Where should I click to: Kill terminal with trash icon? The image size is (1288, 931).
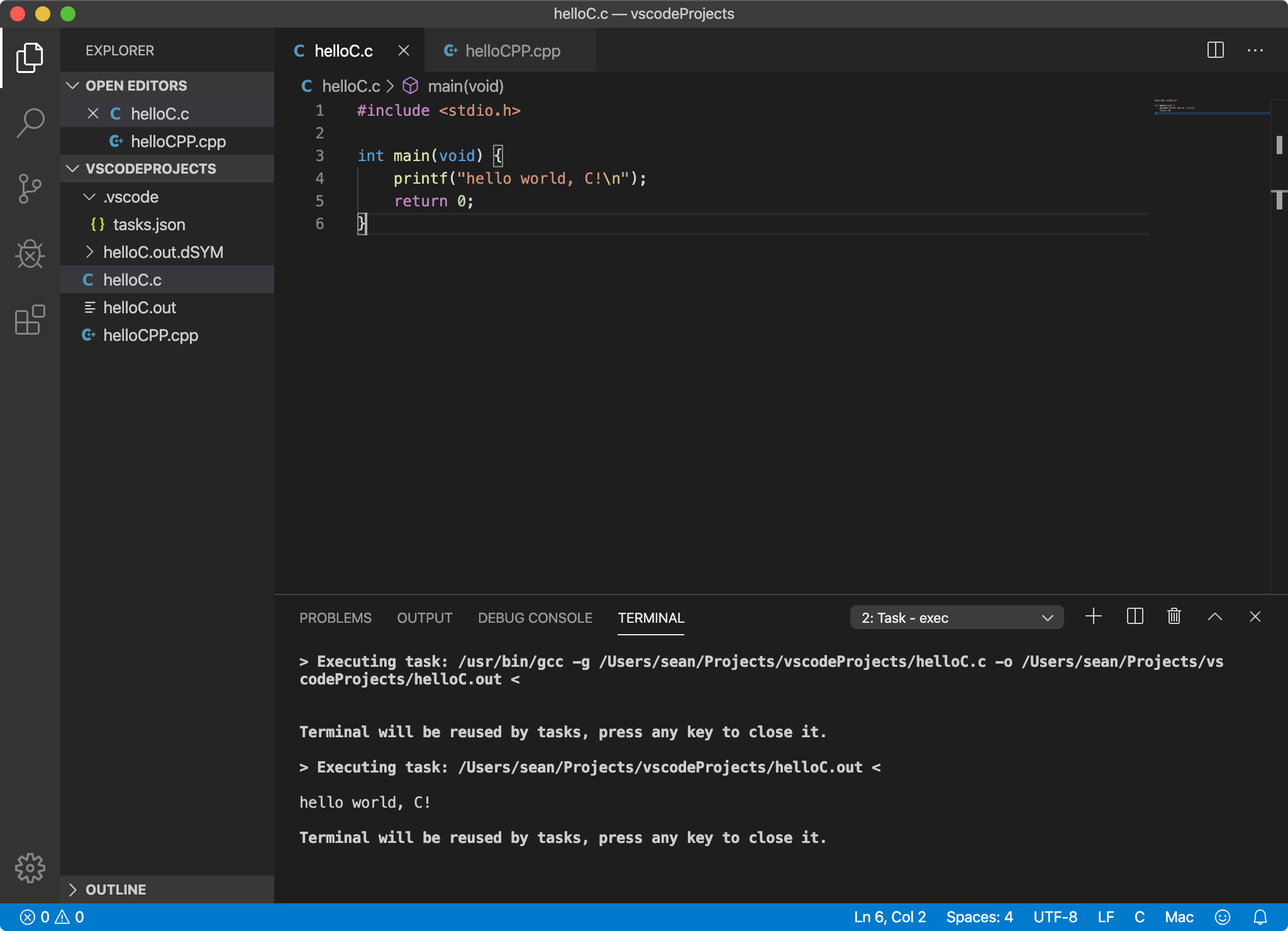click(1174, 616)
